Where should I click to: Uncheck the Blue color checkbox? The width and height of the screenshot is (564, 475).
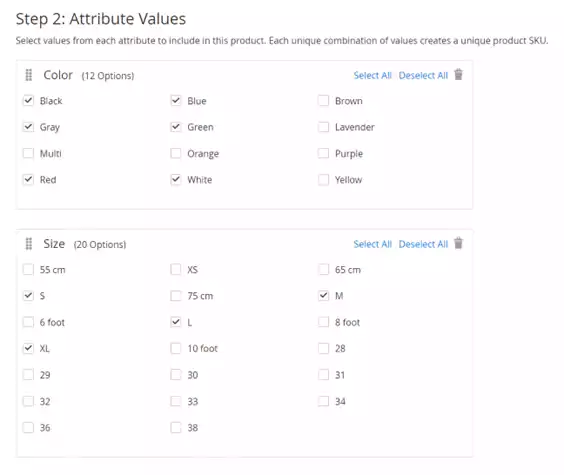click(176, 100)
